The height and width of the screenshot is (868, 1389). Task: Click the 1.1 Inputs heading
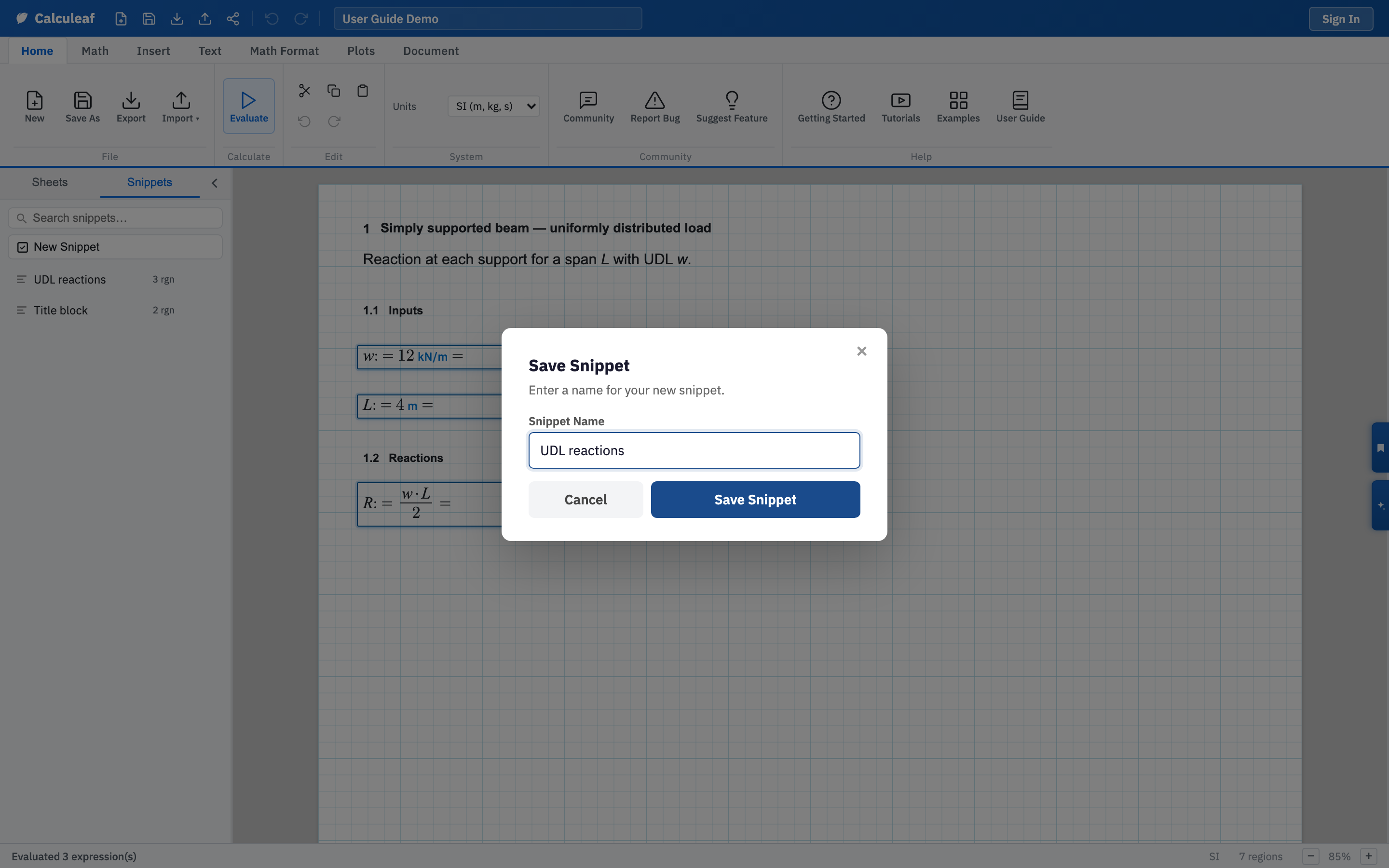click(393, 311)
